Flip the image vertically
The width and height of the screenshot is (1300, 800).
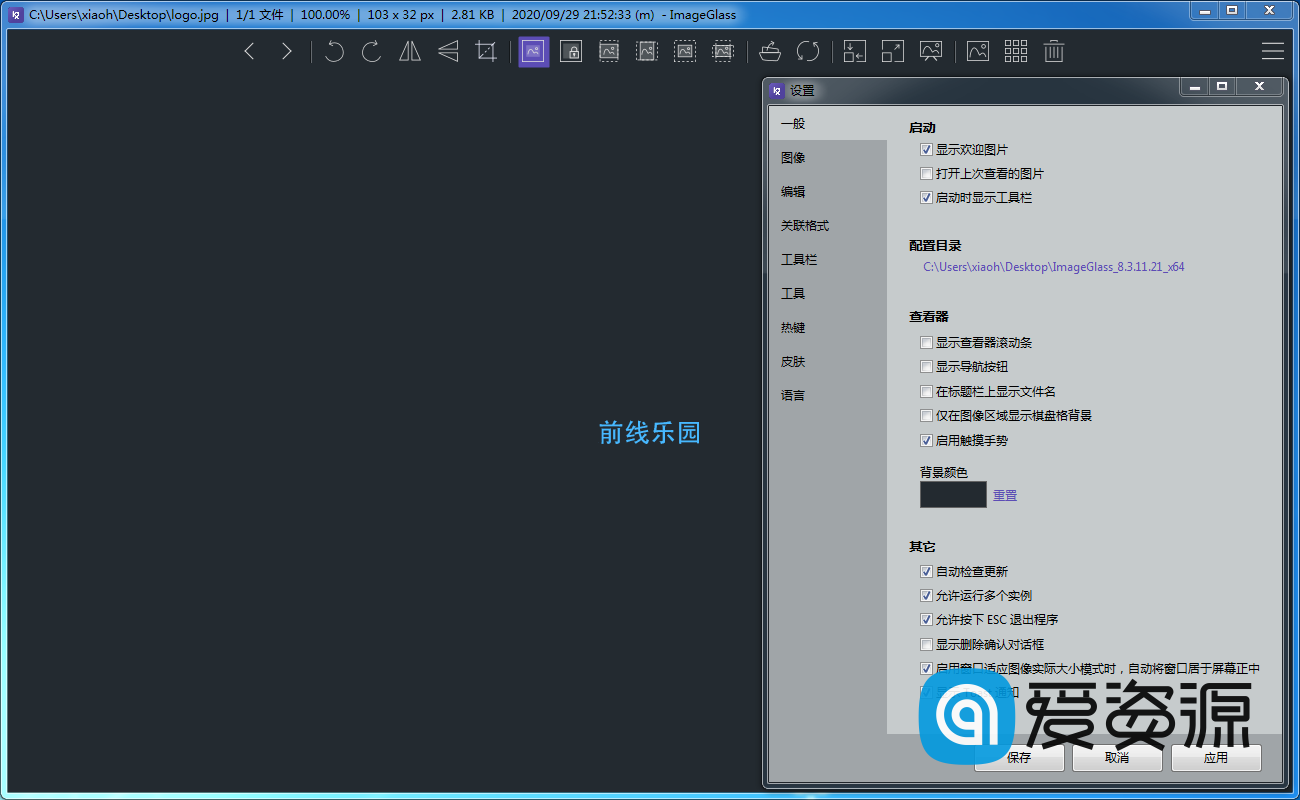click(x=447, y=51)
